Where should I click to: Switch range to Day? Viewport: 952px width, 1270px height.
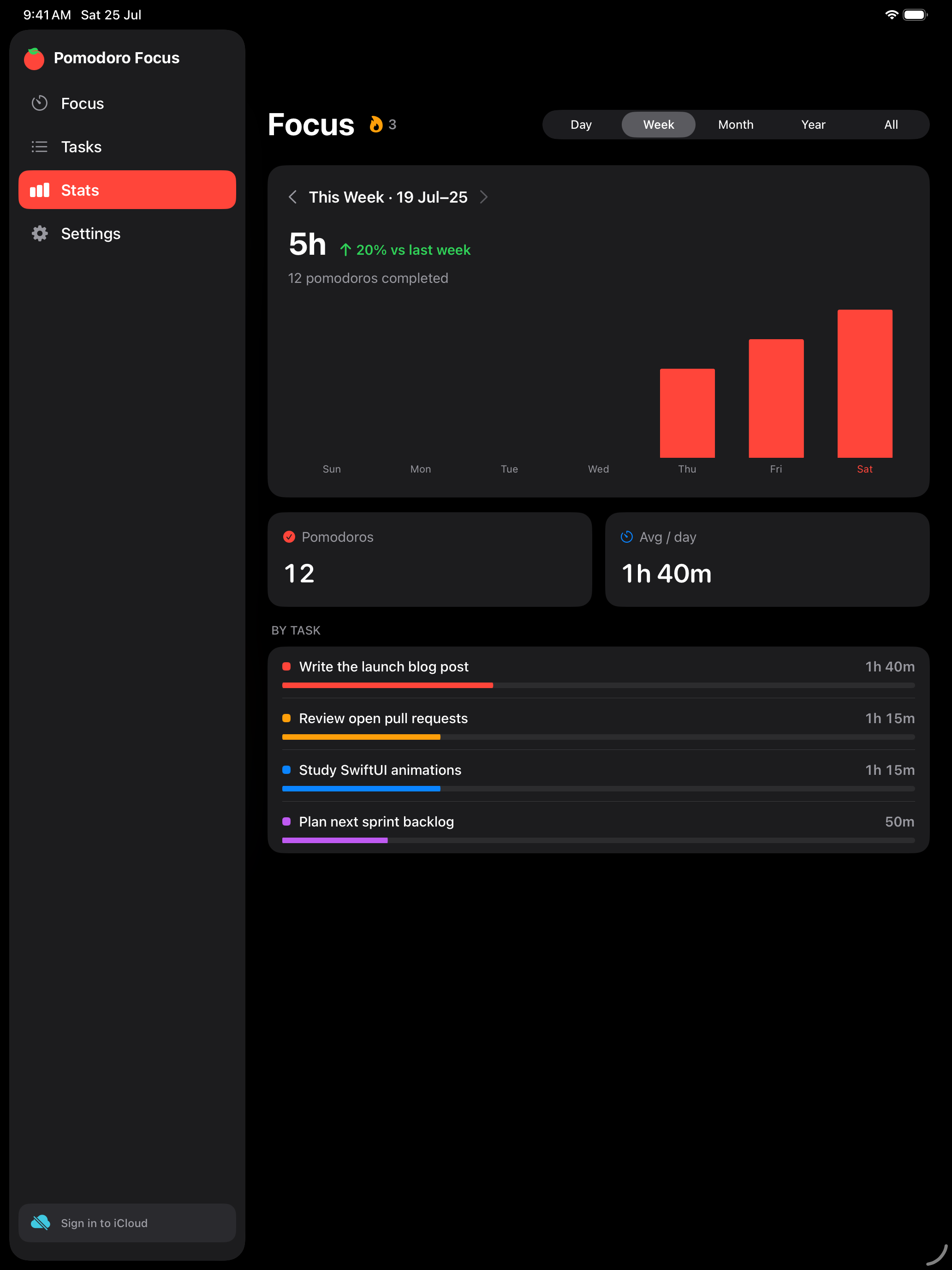[581, 125]
